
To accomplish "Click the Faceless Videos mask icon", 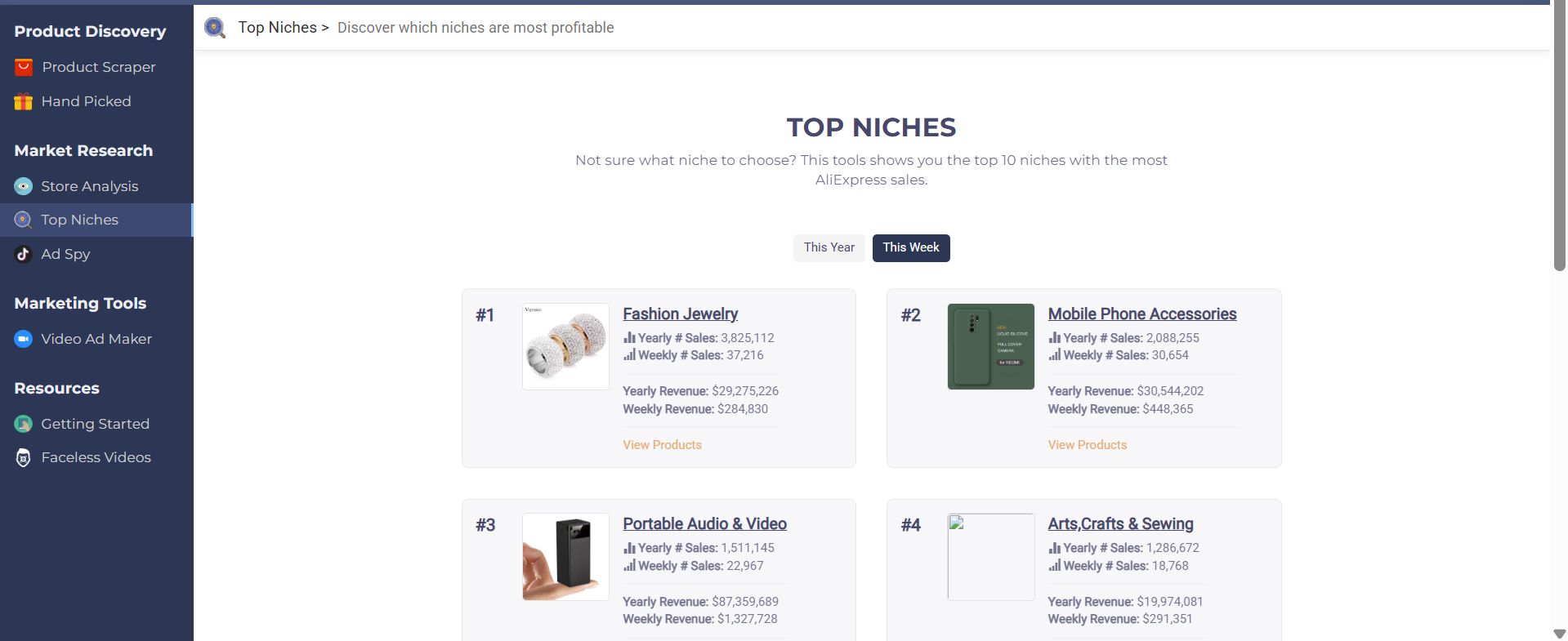I will [x=24, y=457].
